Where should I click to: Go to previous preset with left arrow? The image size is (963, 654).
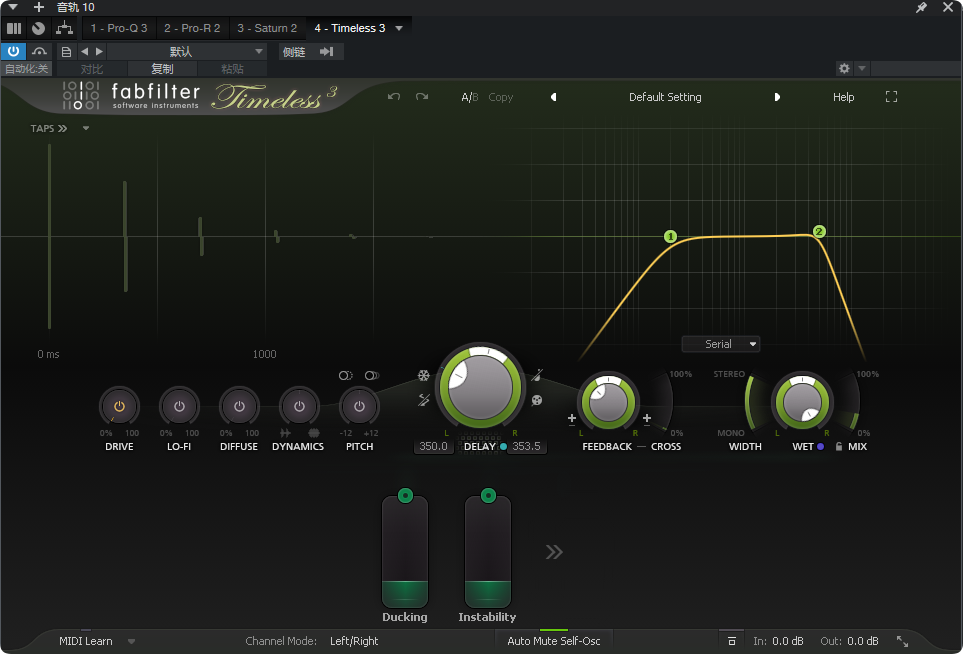[553, 97]
